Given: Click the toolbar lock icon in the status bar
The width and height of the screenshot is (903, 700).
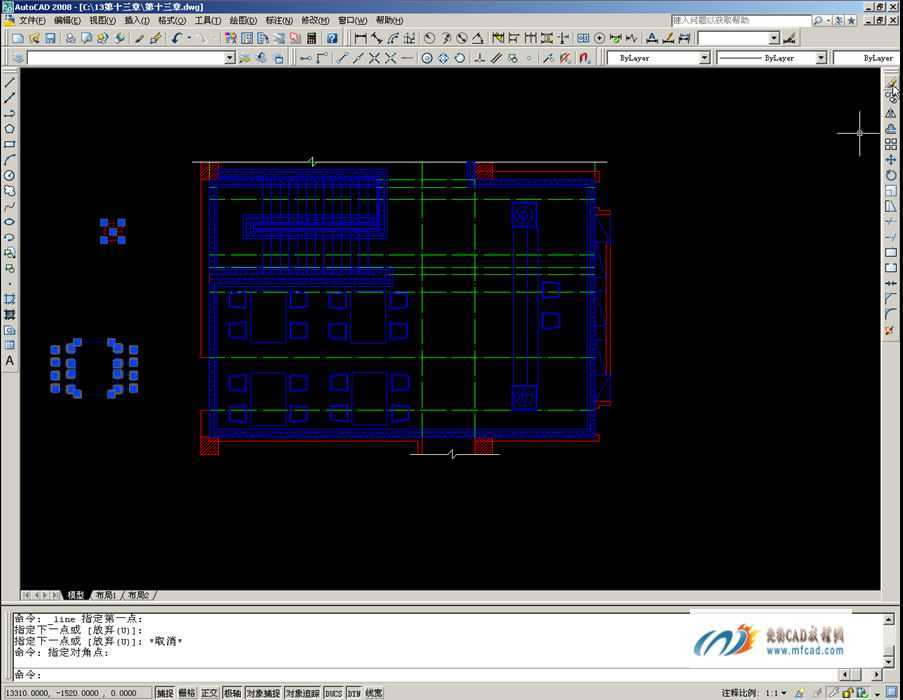Looking at the screenshot, I should [x=847, y=693].
